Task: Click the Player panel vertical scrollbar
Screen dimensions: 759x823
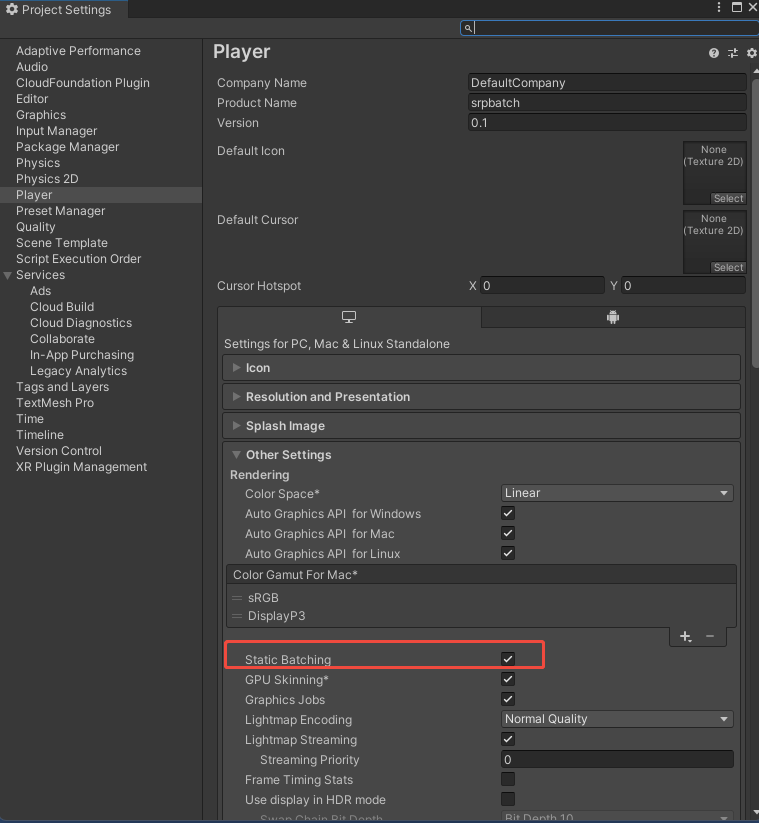Action: (x=755, y=223)
